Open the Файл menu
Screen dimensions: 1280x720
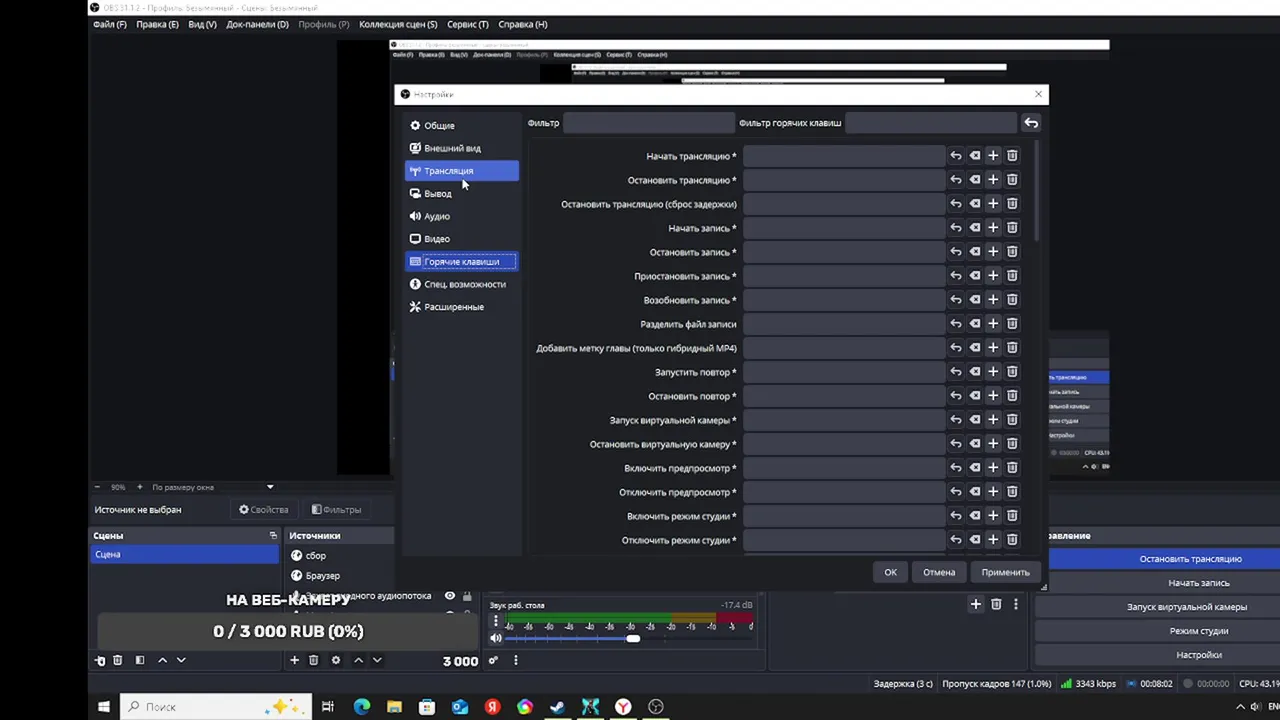[110, 24]
